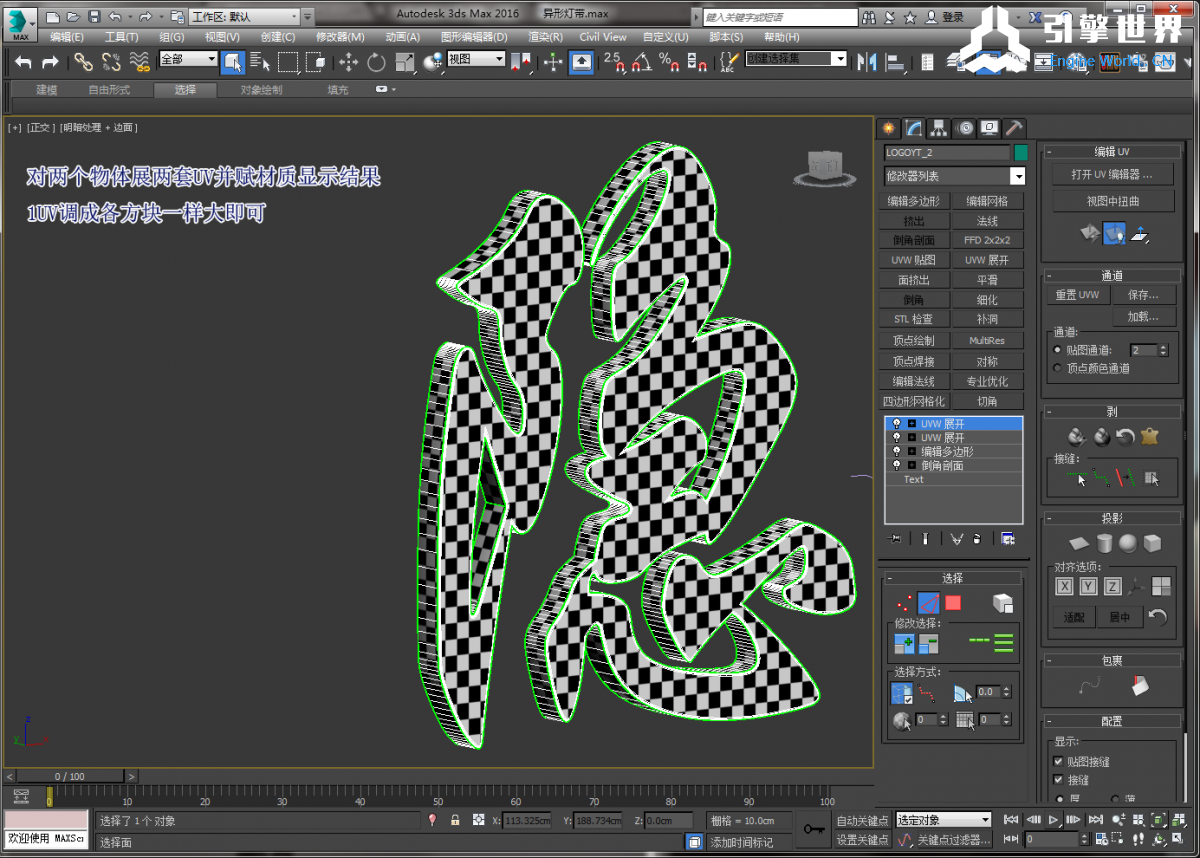Screen dimensions: 1200x858
Task: Click Remove modifier trash icon
Action: 977,539
